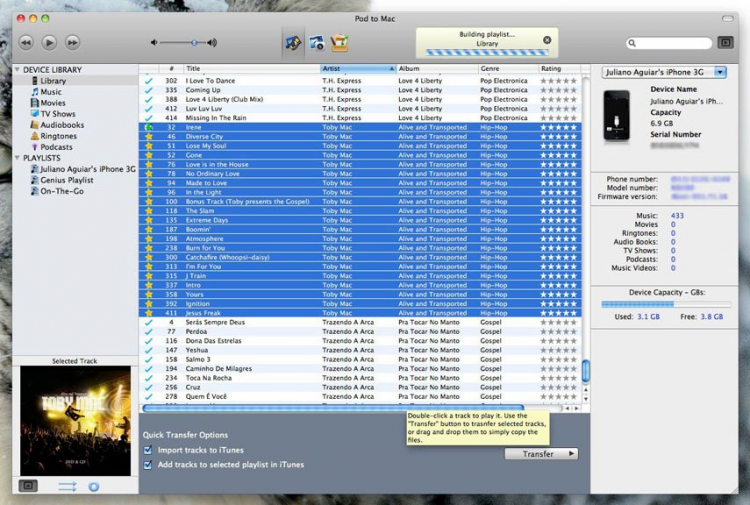Toggle checkmark for Coming Up track
This screenshot has height=505, width=750.
point(149,90)
